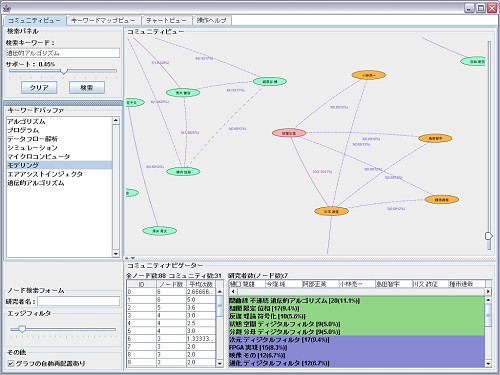
Task: Select the 位相 [17(9.4%)] green row
Action: coord(357,308)
